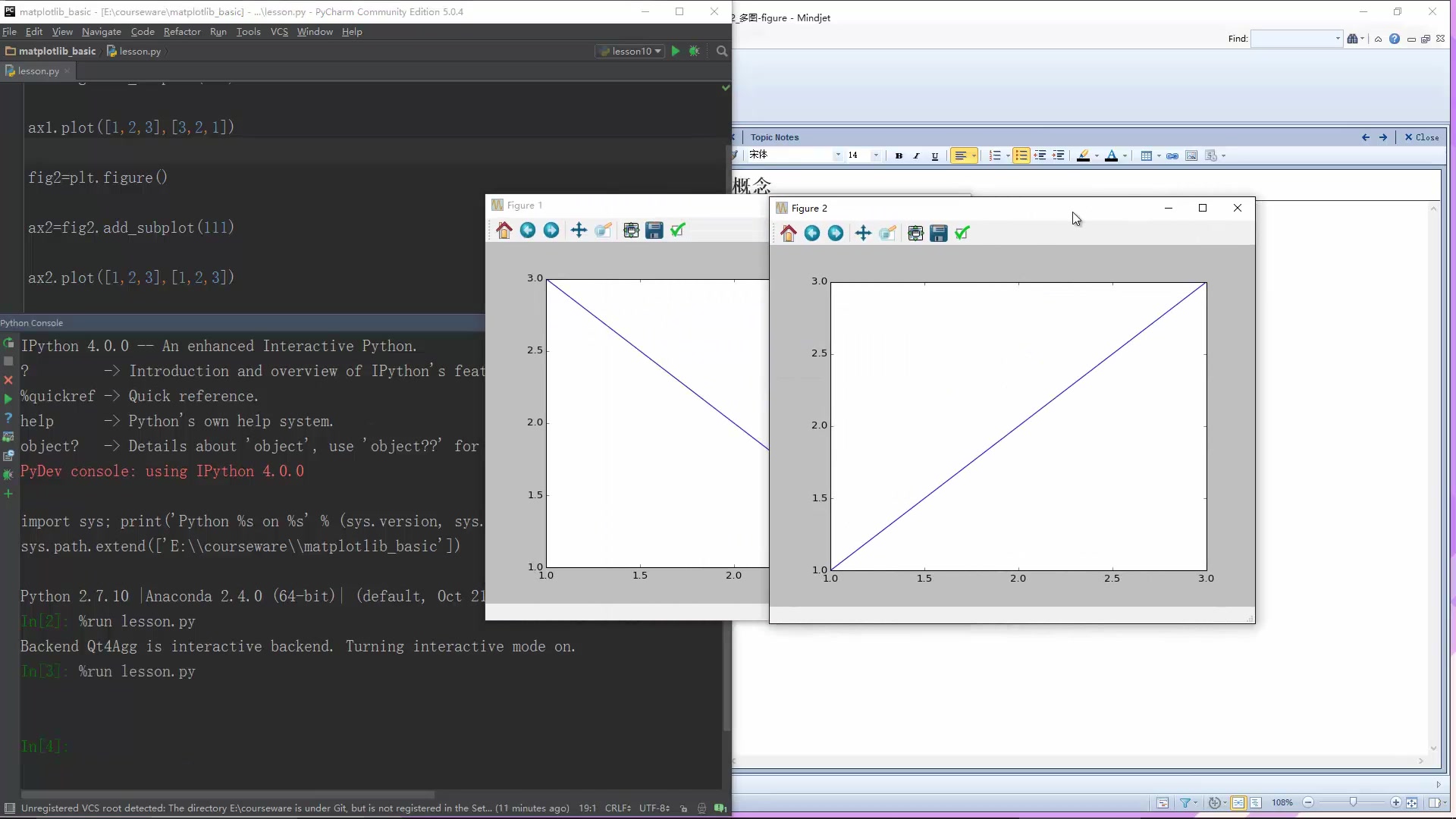1456x819 pixels.
Task: Close the Topic Notes panel
Action: [x=1423, y=137]
